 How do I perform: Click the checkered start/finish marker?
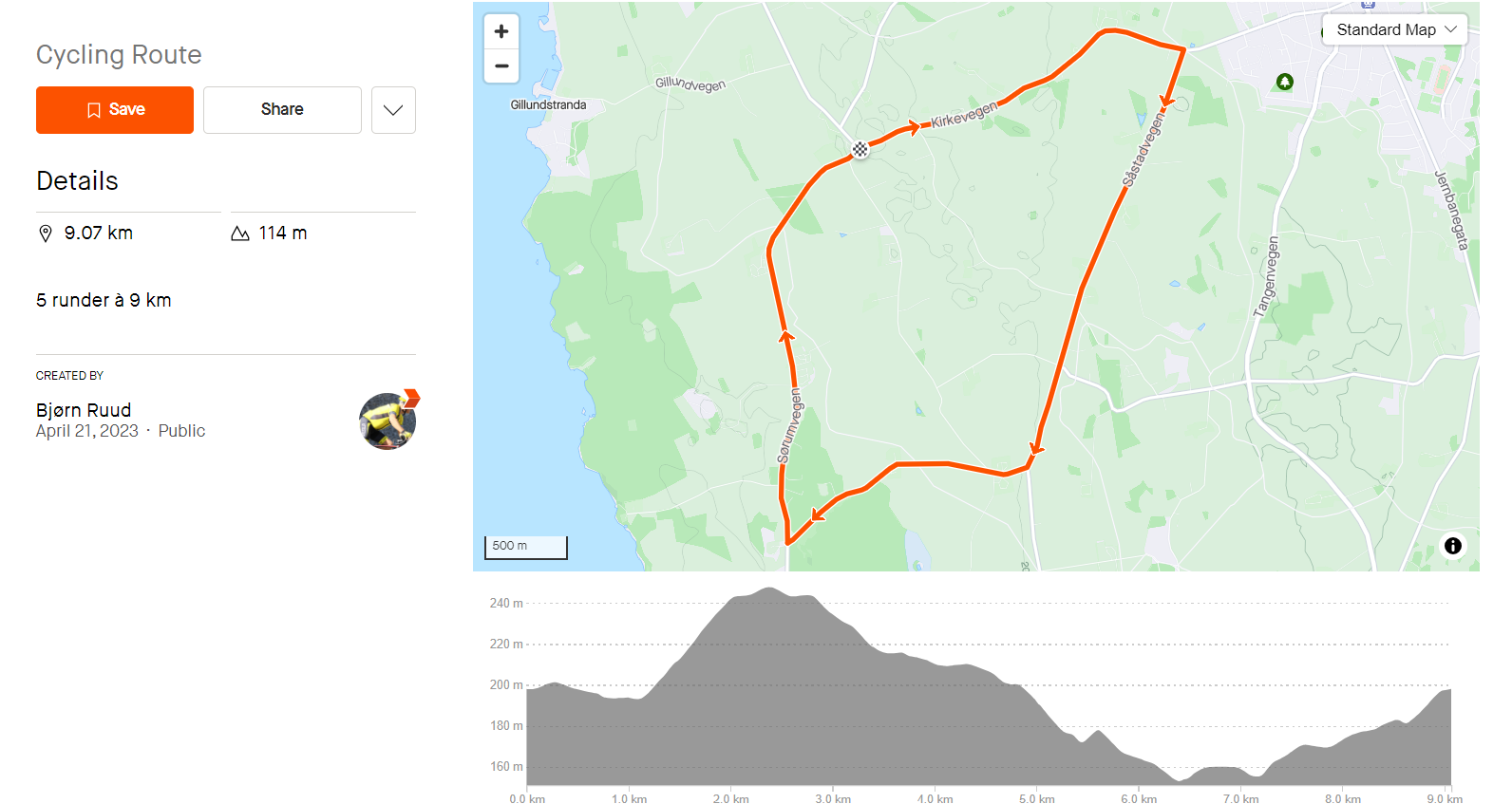[860, 149]
